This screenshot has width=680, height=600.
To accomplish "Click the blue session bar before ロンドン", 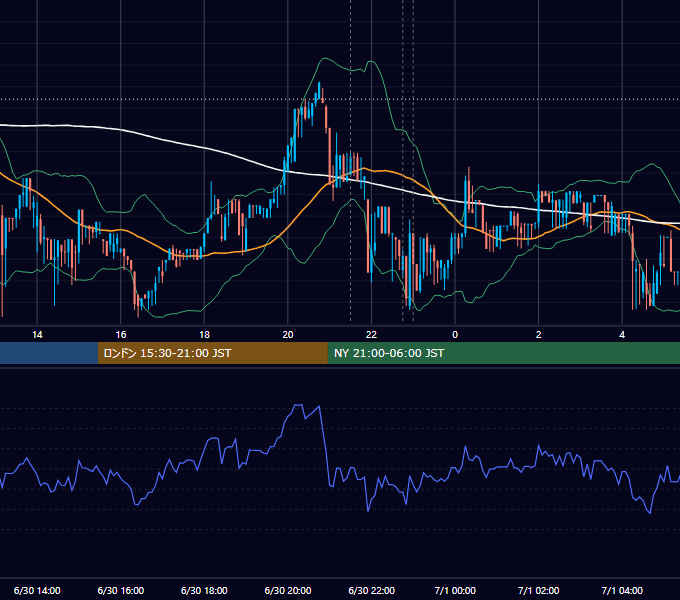I will click(49, 353).
